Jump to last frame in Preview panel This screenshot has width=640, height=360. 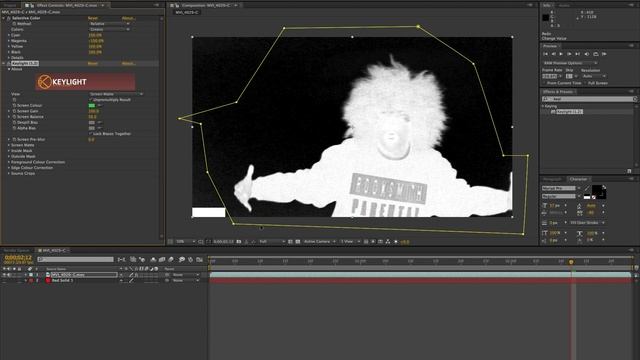coord(577,54)
